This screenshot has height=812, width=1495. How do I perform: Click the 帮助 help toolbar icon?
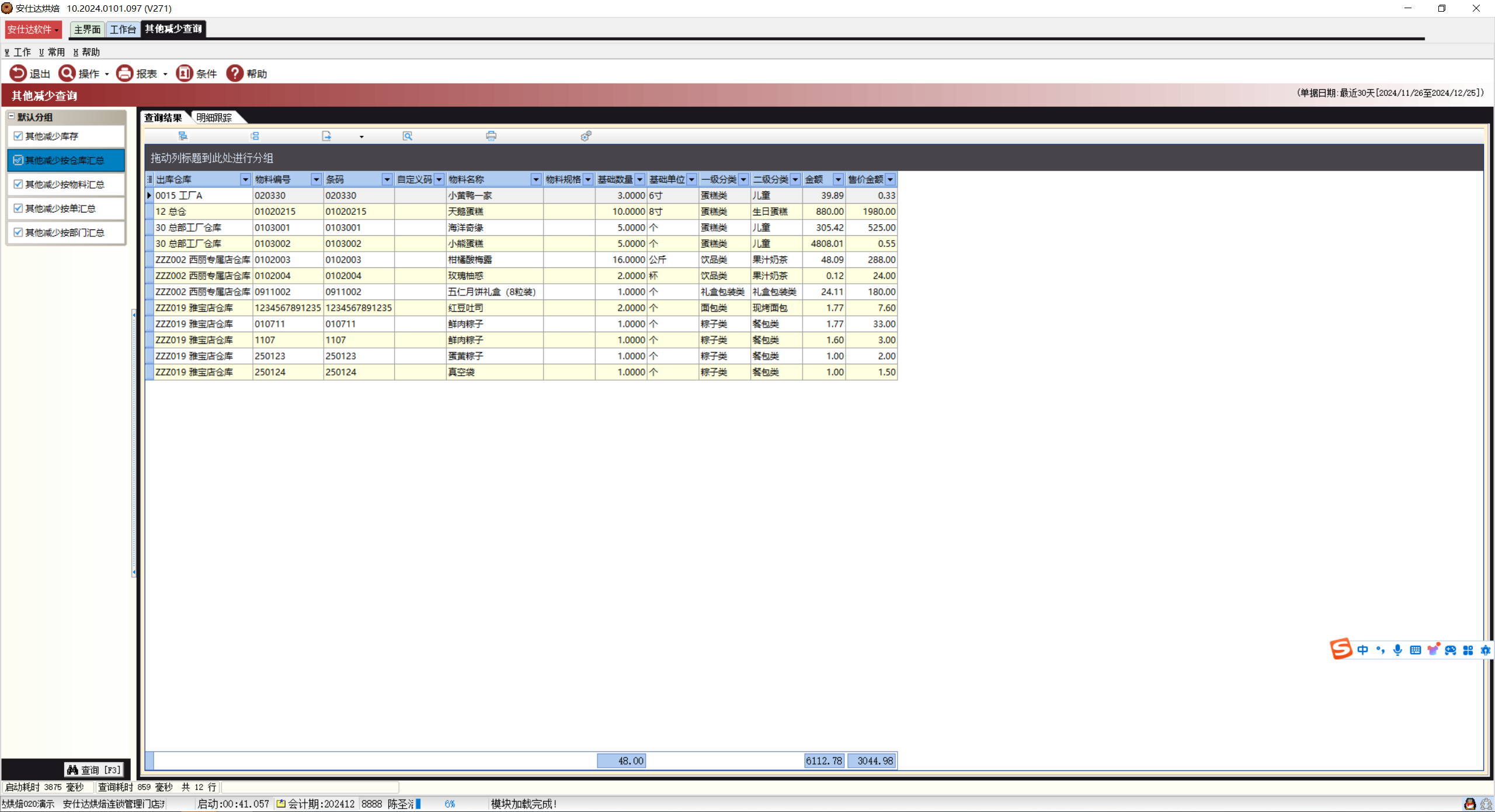pos(235,74)
